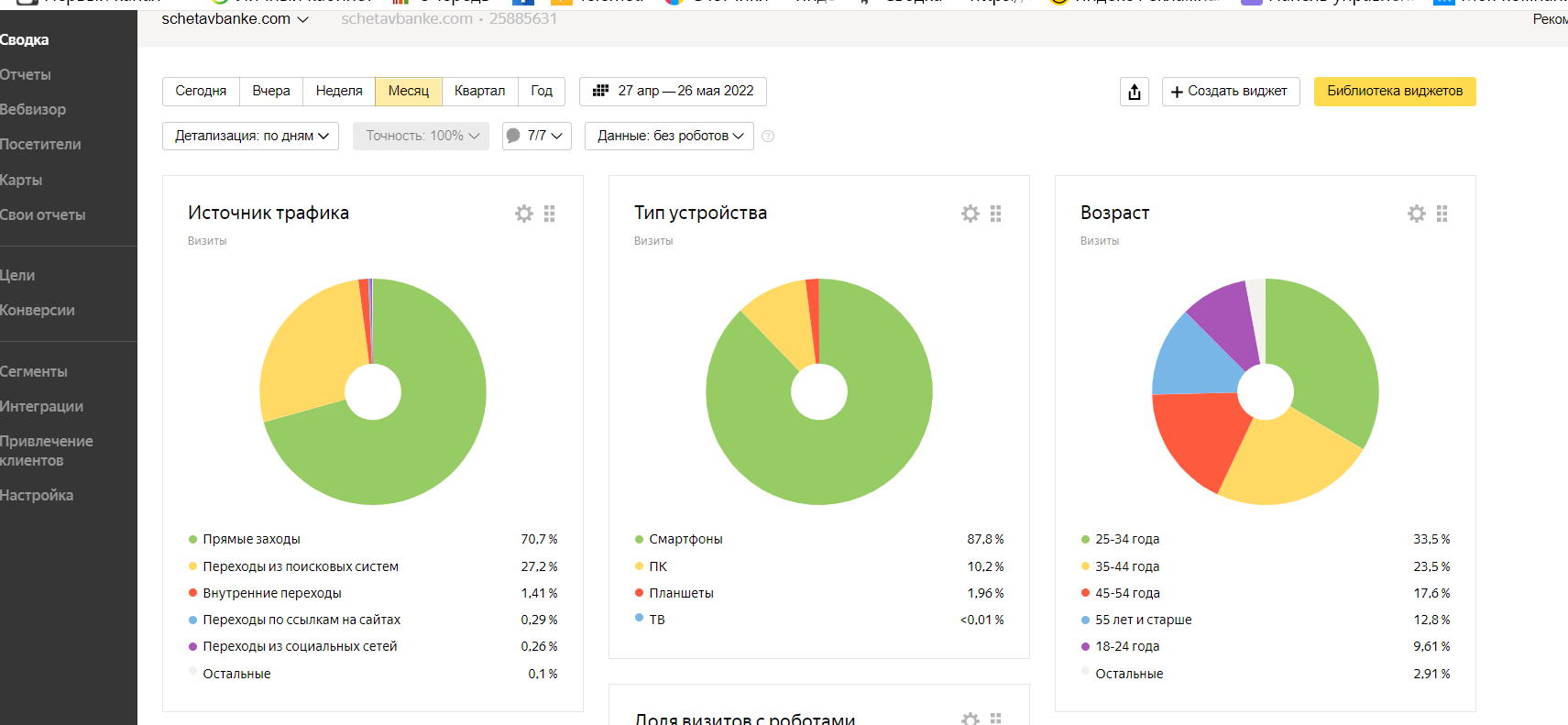Viewport: 1568px width, 725px height.
Task: Navigate to Посетители section
Action: (x=40, y=144)
